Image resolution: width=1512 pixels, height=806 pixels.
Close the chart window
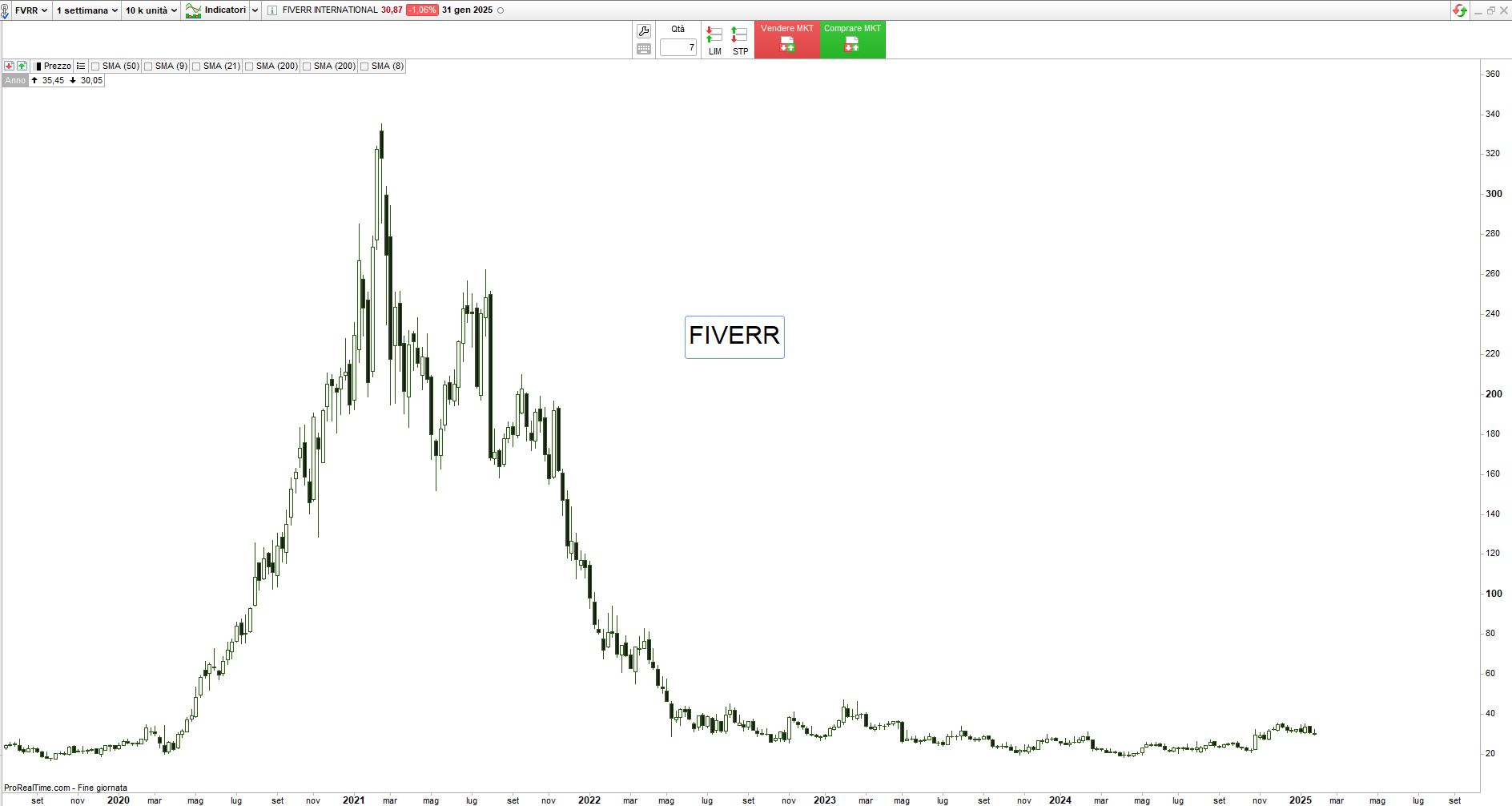[1504, 10]
